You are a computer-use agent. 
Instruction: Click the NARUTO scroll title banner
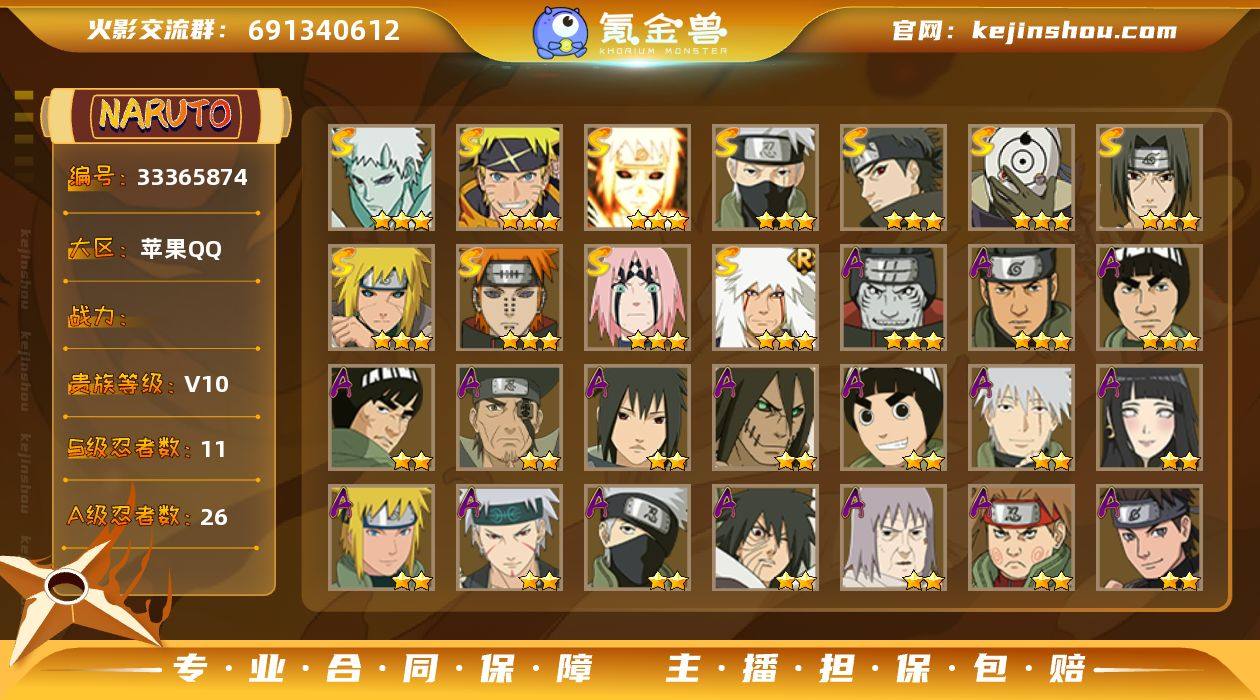click(165, 114)
